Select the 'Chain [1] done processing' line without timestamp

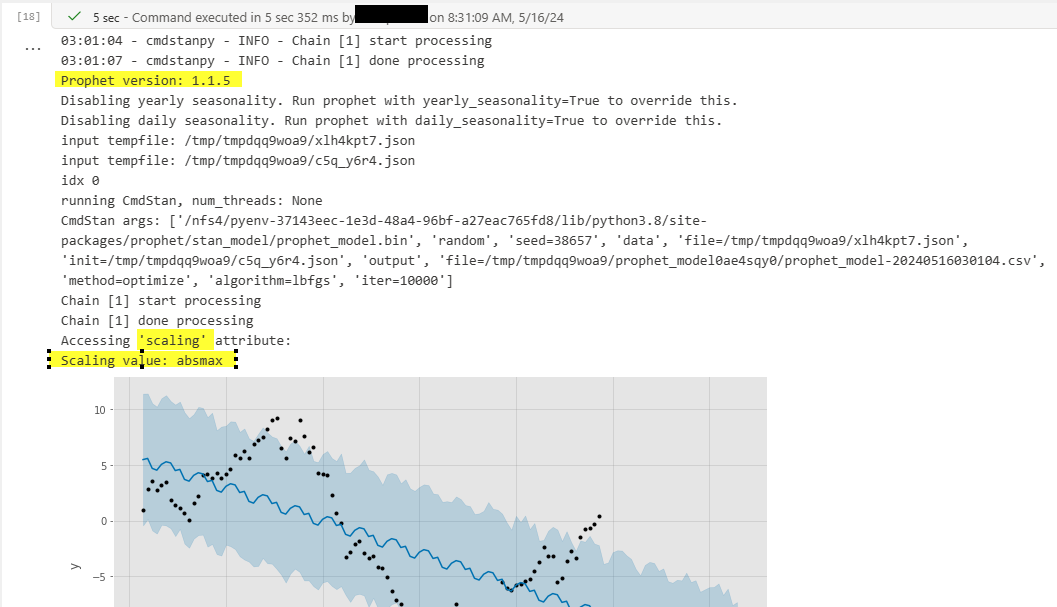pos(157,320)
